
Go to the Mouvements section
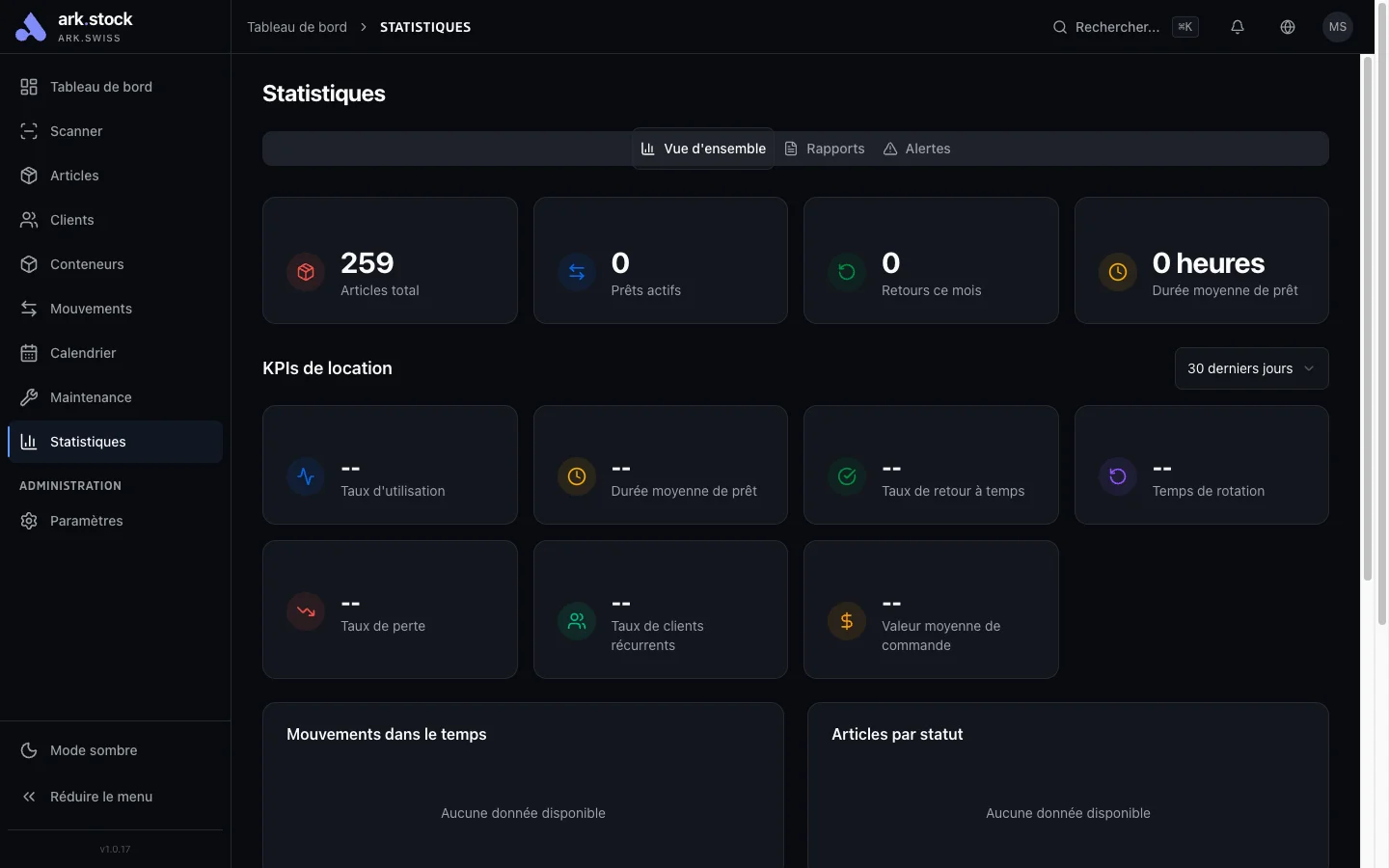coord(91,309)
